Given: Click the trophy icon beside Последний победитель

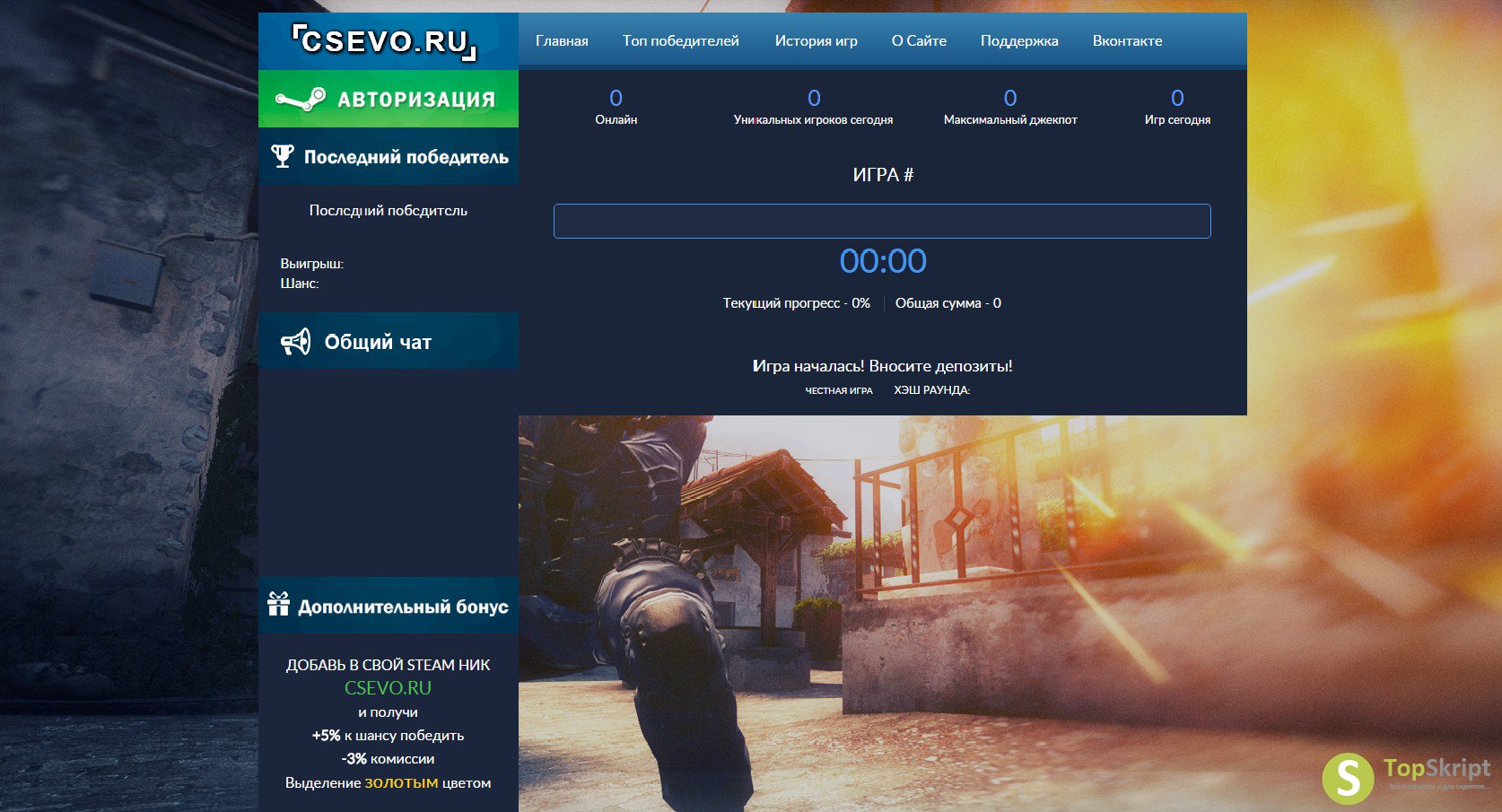Looking at the screenshot, I should [x=283, y=156].
